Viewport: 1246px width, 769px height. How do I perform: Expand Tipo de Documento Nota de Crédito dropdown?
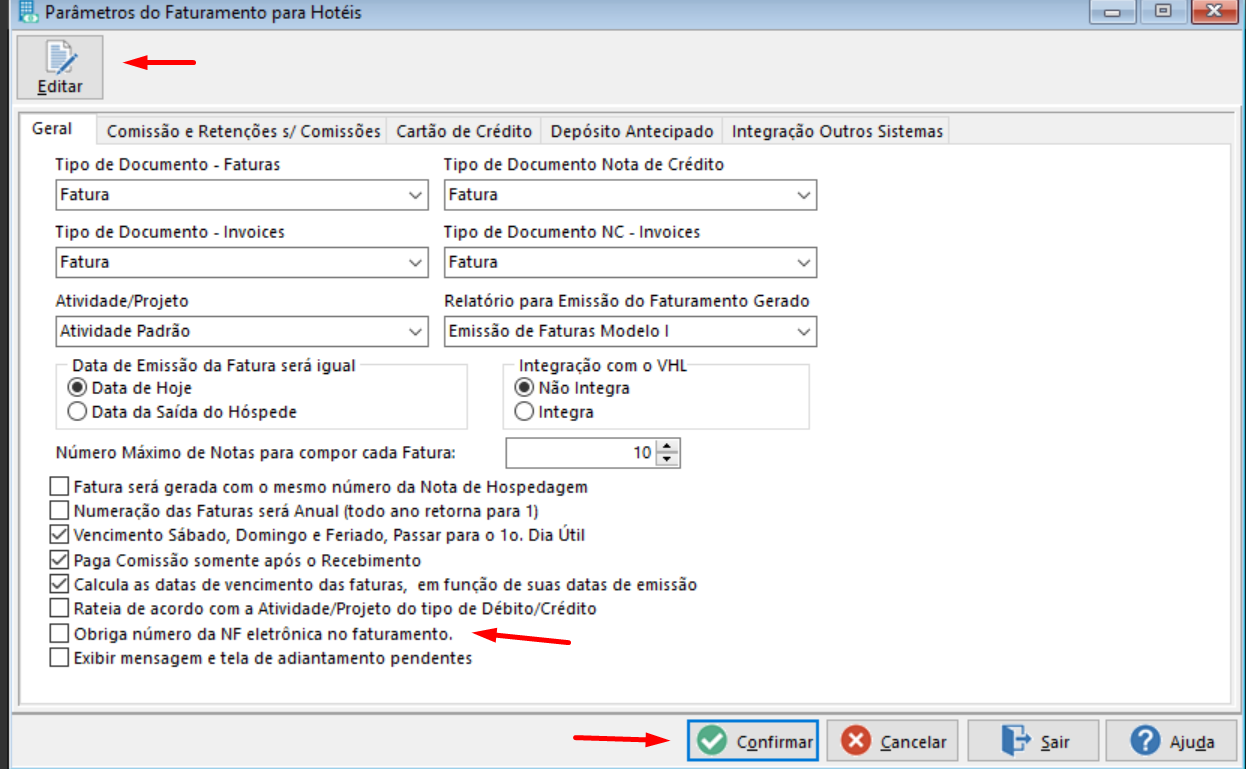pyautogui.click(x=804, y=195)
